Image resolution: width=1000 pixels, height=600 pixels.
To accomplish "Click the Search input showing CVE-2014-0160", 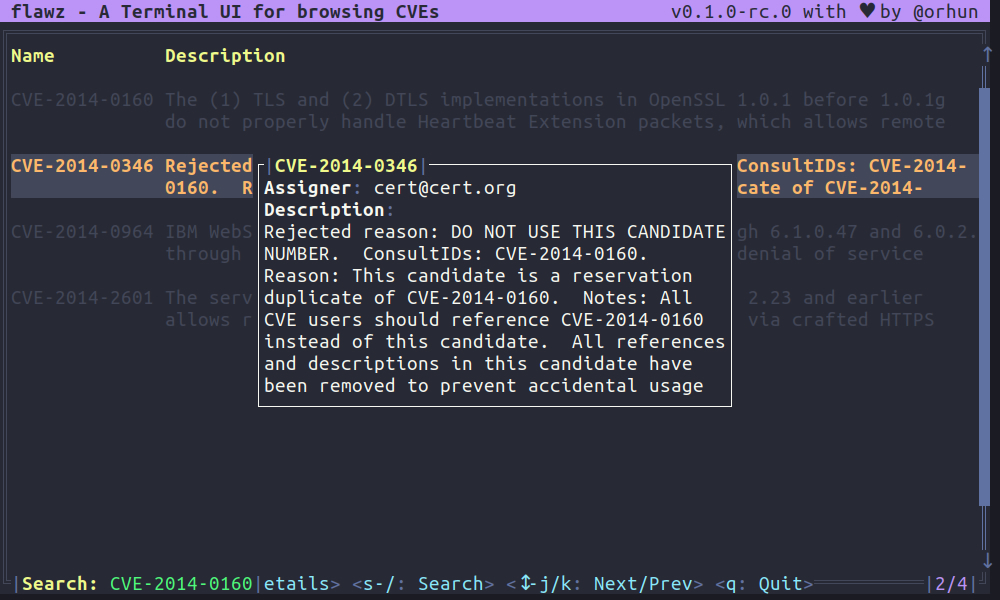I will (x=181, y=583).
